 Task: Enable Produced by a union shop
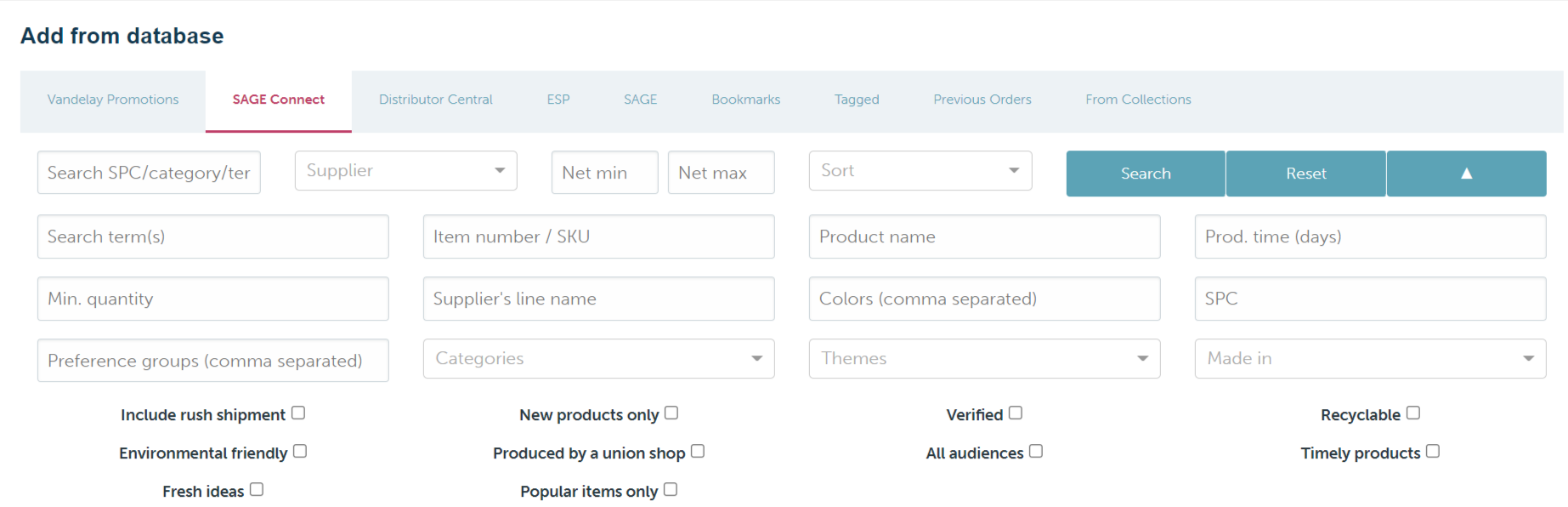(698, 452)
